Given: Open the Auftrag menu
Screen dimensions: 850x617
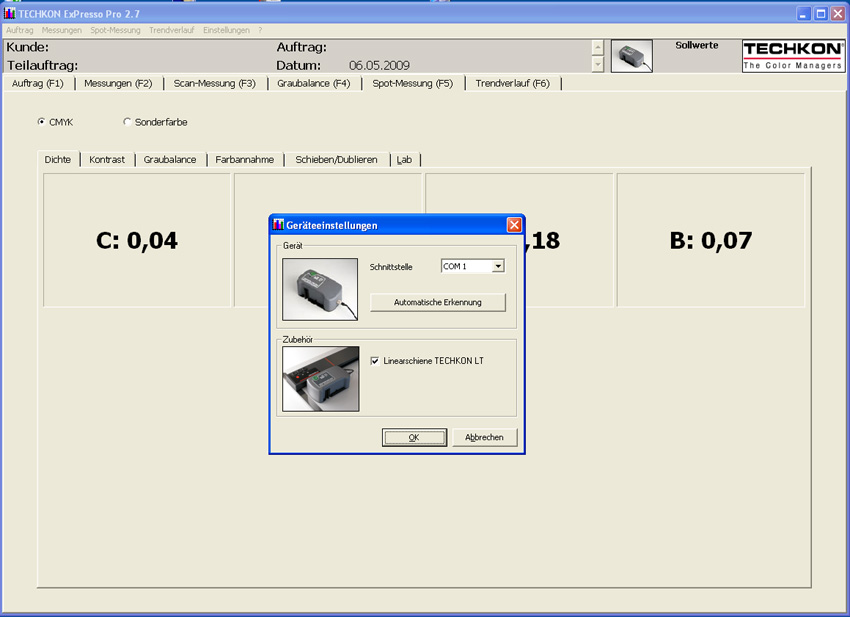Looking at the screenshot, I should pos(20,30).
